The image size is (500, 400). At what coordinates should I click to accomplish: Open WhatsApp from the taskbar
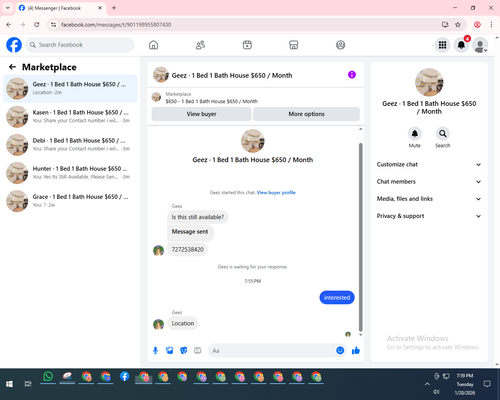point(48,377)
